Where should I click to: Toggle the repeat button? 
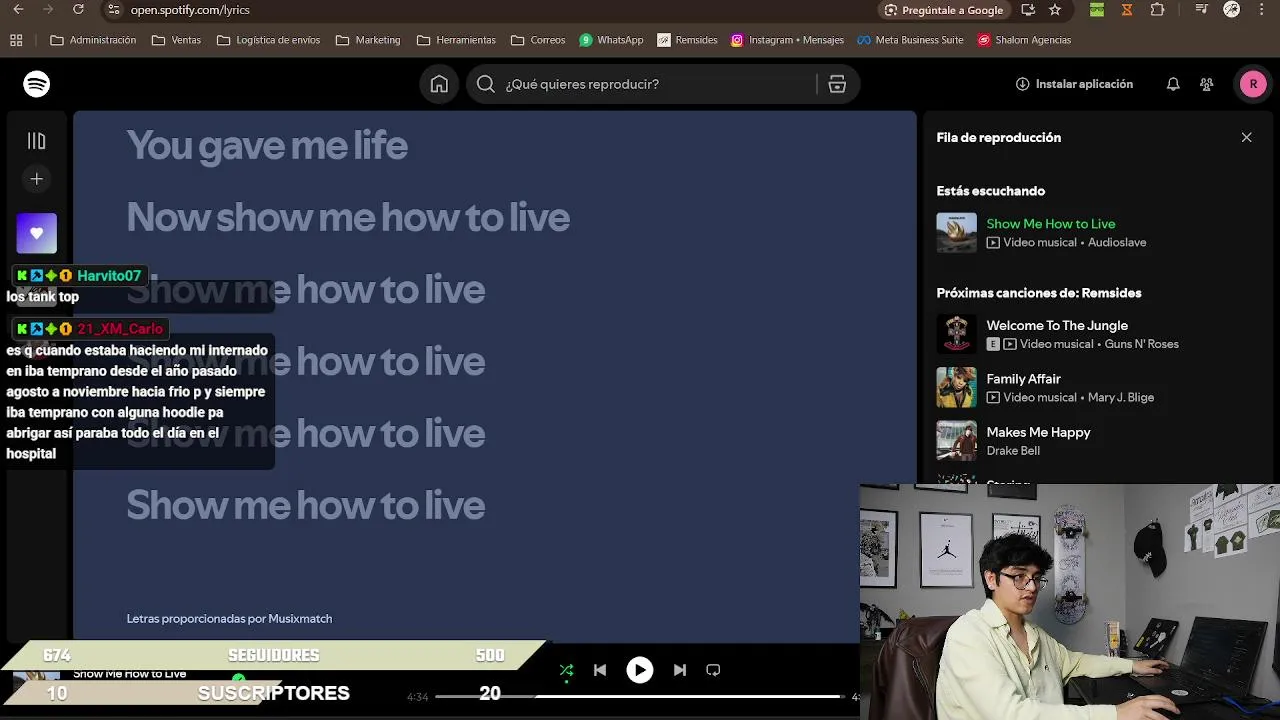tap(713, 670)
